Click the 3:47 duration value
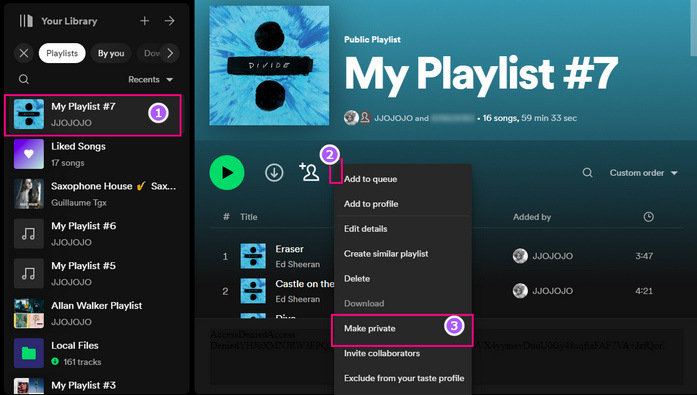This screenshot has width=697, height=395. click(644, 256)
